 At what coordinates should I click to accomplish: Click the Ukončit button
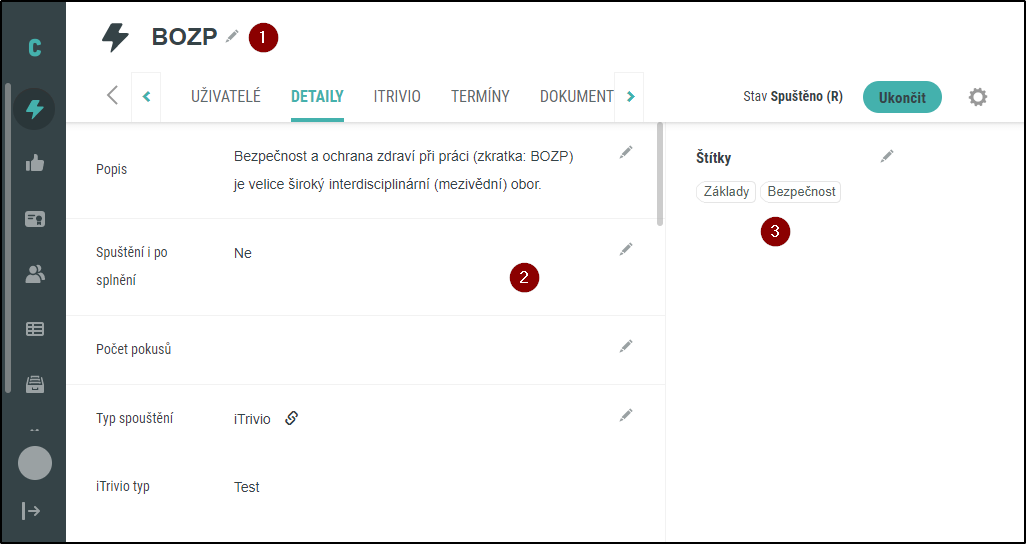pyautogui.click(x=902, y=98)
